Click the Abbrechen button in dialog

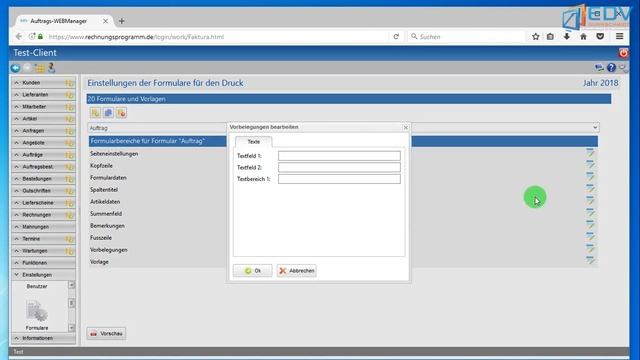click(x=297, y=271)
